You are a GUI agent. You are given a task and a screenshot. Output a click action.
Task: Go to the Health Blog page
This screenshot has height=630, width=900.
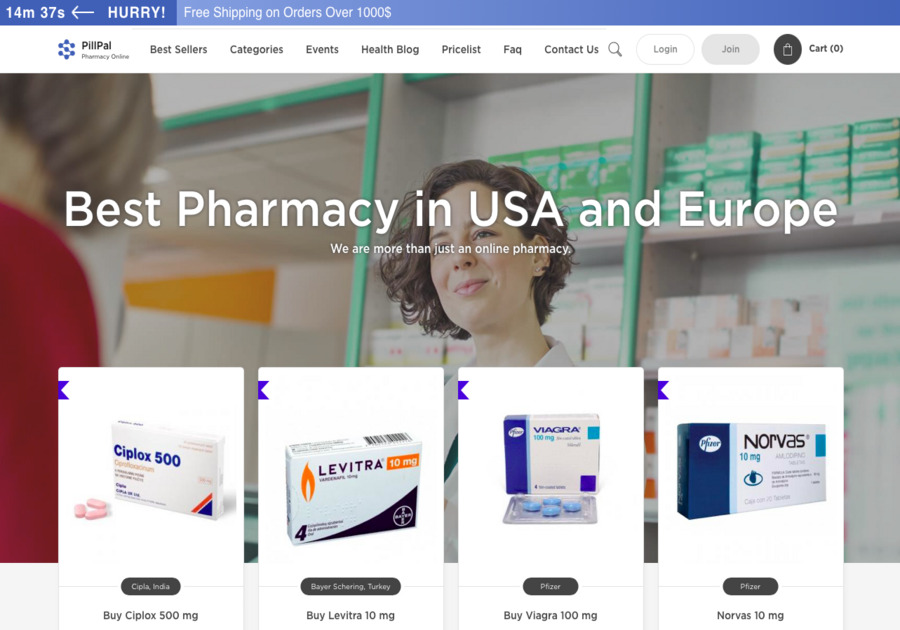coord(390,49)
